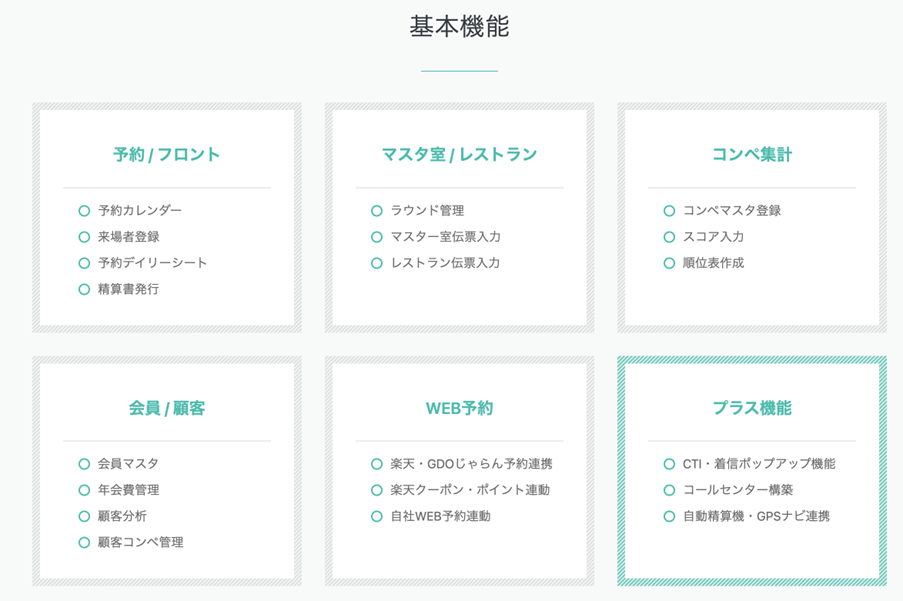Click the プラス機能 card heading
The image size is (903, 601).
pos(752,408)
